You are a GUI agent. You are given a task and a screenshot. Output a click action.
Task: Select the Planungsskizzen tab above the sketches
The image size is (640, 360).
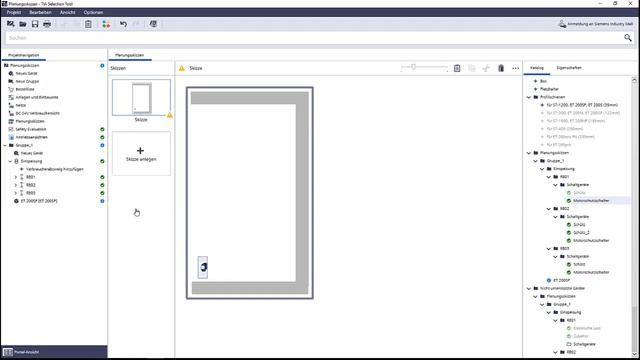tap(129, 55)
